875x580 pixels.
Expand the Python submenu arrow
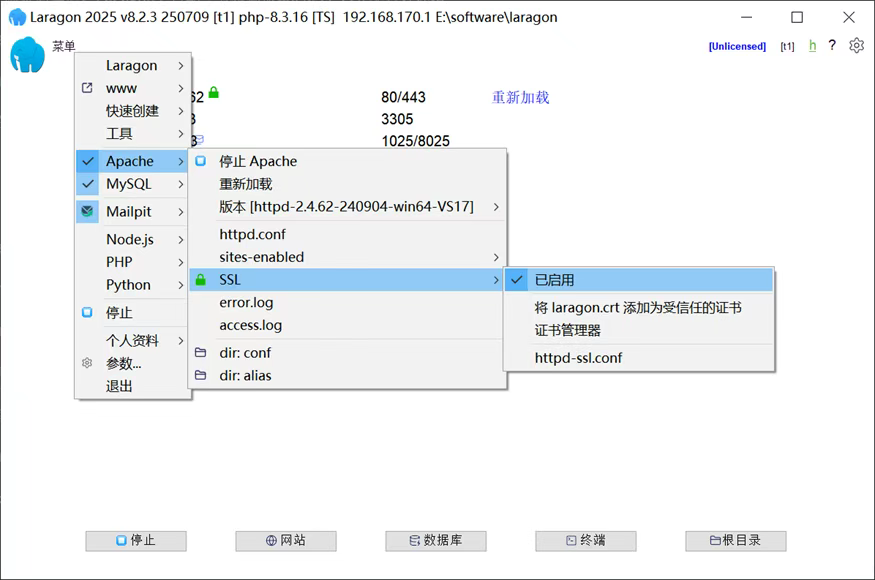tap(181, 285)
